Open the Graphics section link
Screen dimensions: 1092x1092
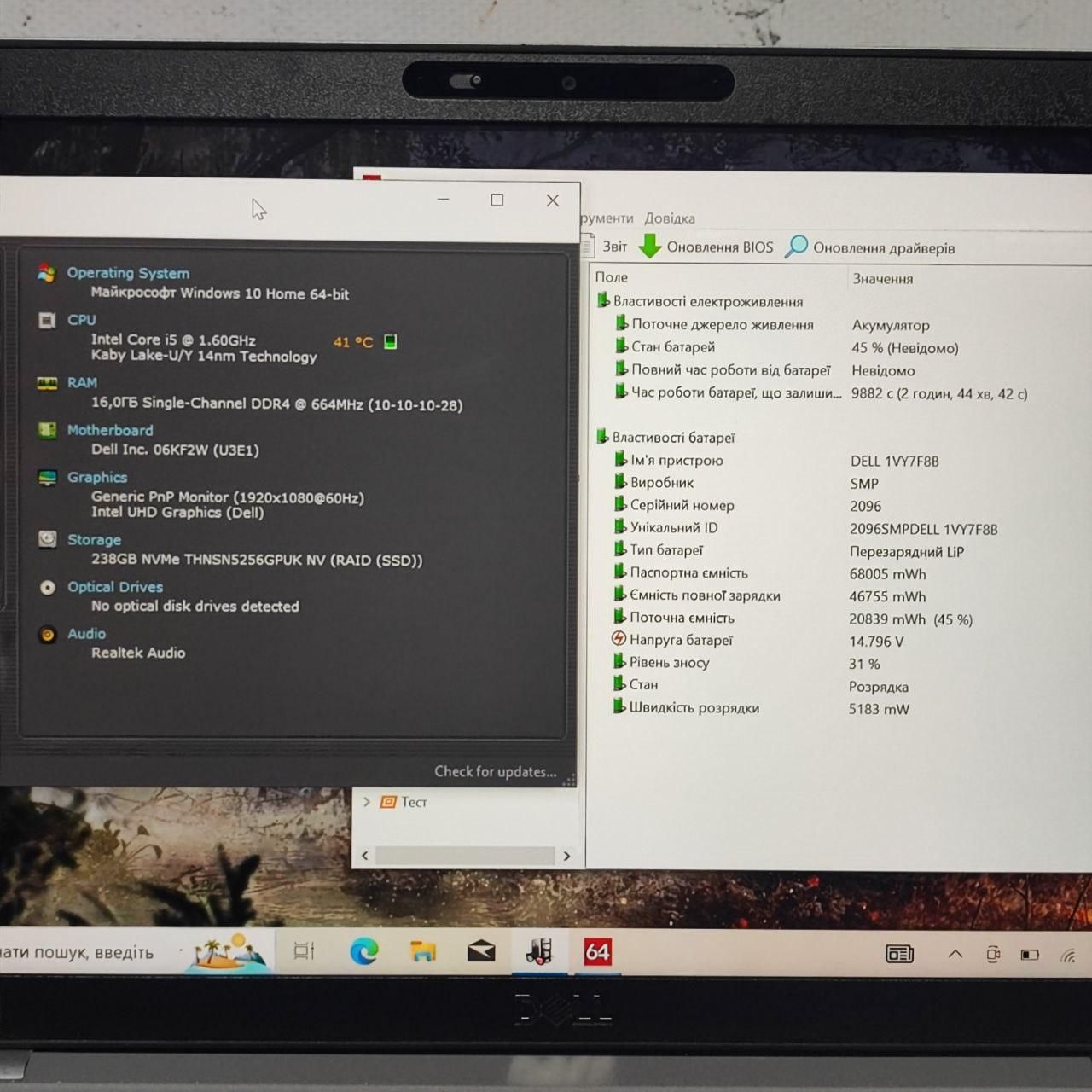click(97, 478)
